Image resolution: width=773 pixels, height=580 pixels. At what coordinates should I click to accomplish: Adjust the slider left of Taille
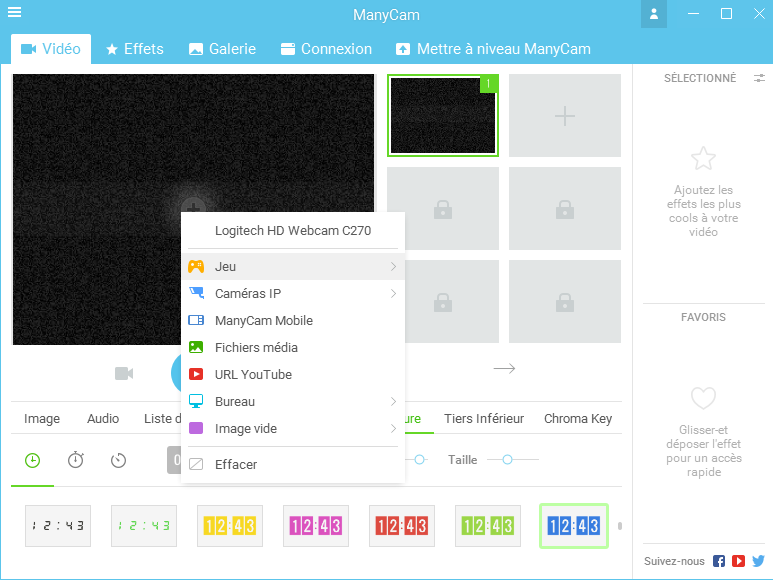(420, 460)
